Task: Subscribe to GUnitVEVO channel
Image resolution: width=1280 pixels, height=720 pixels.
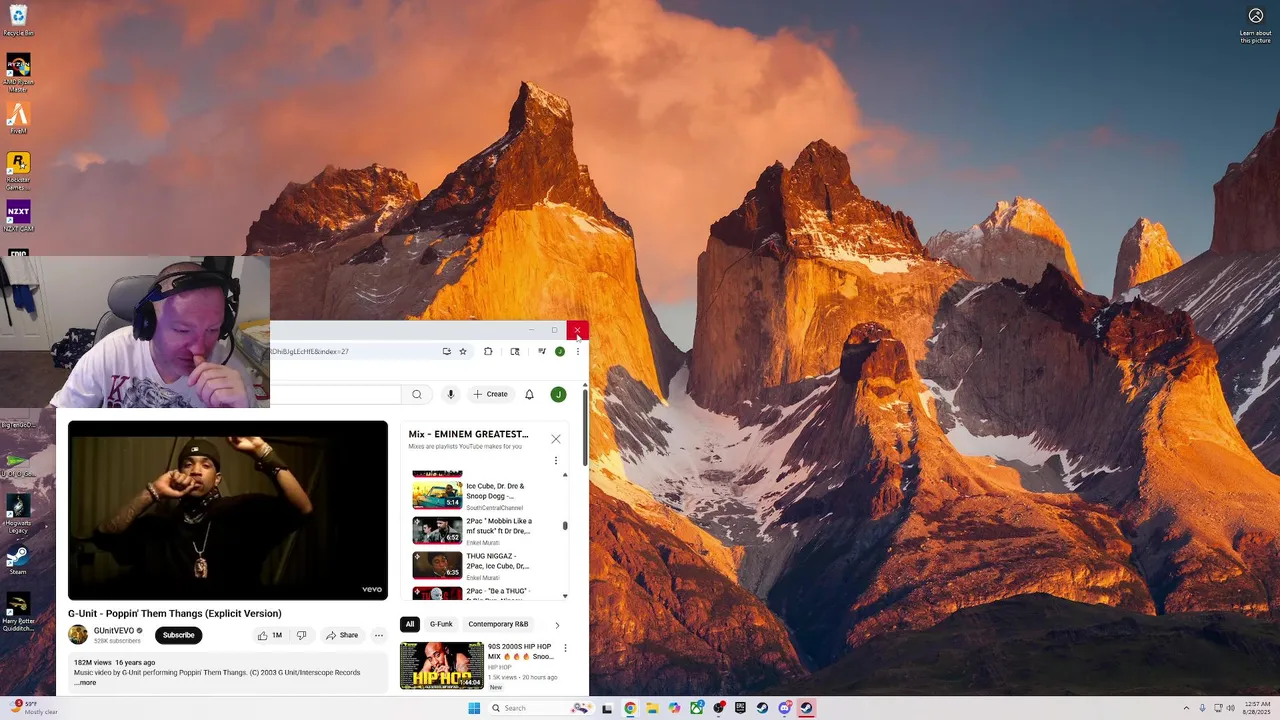Action: [179, 635]
